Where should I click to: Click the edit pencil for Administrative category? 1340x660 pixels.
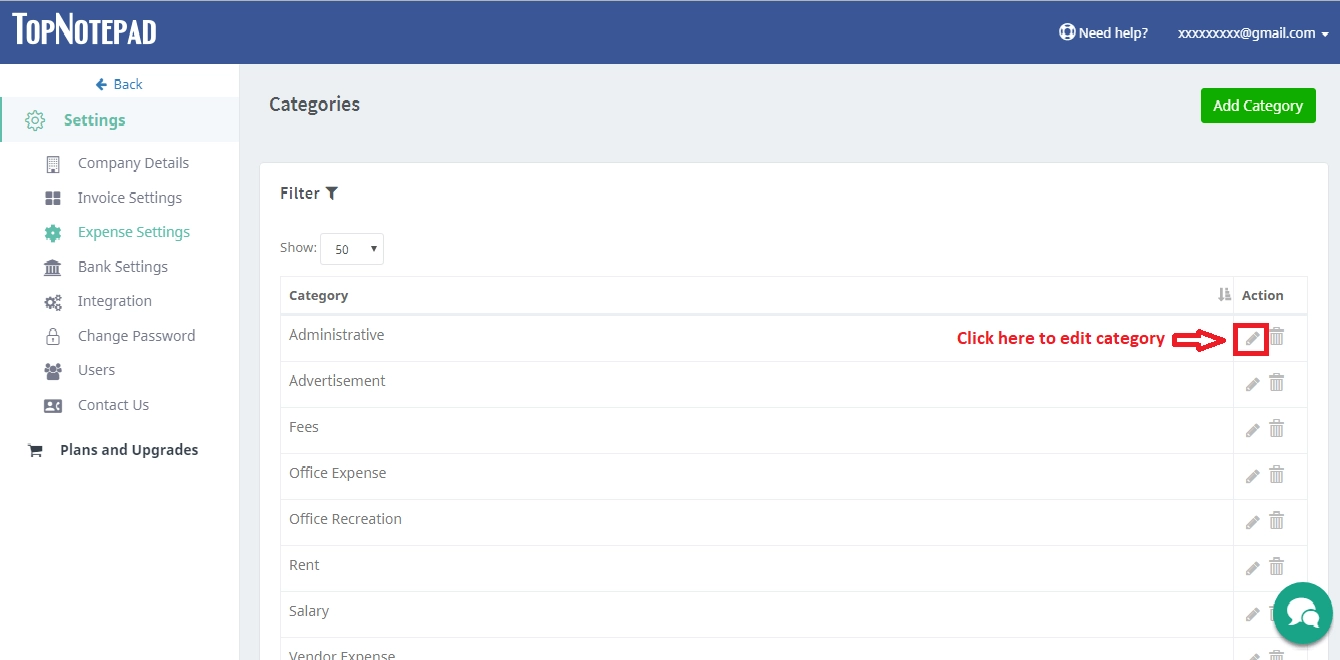[x=1252, y=339]
